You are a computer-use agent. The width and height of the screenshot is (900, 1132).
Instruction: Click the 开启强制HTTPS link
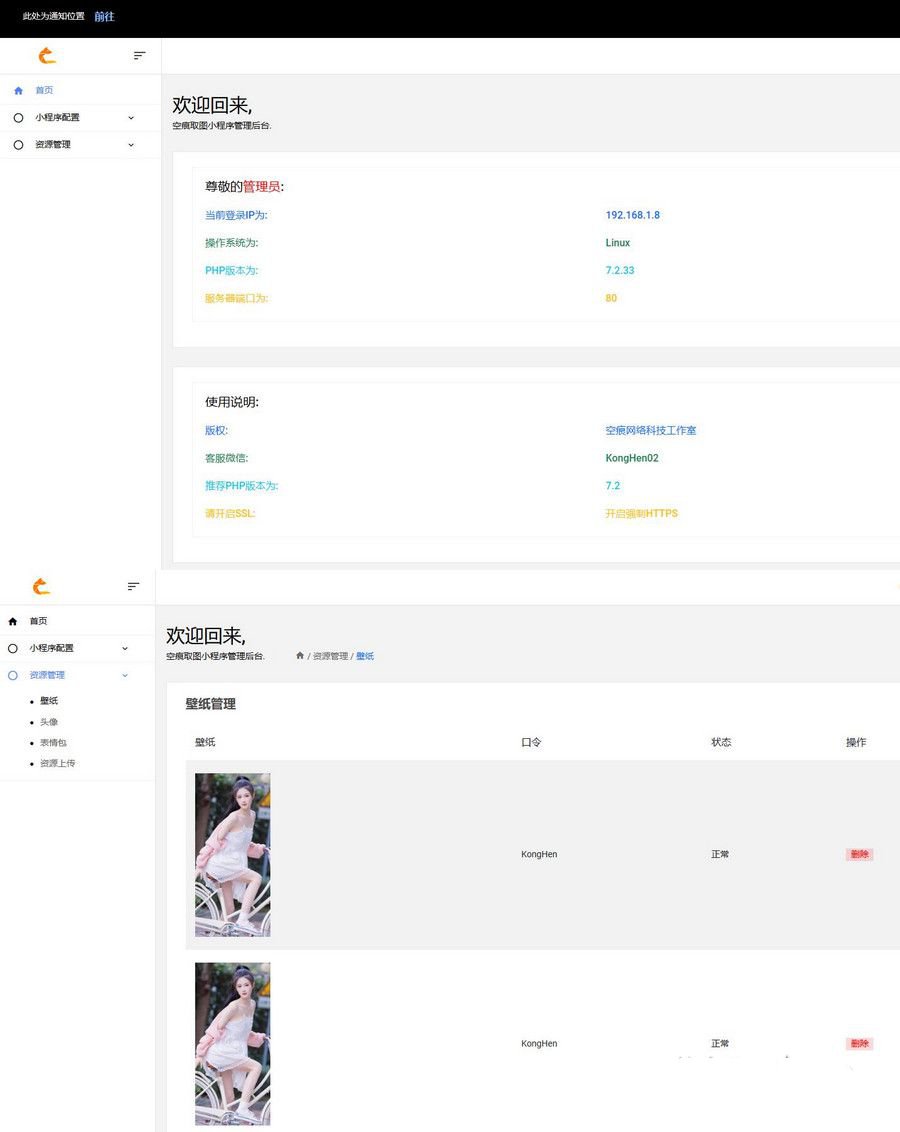pos(641,513)
